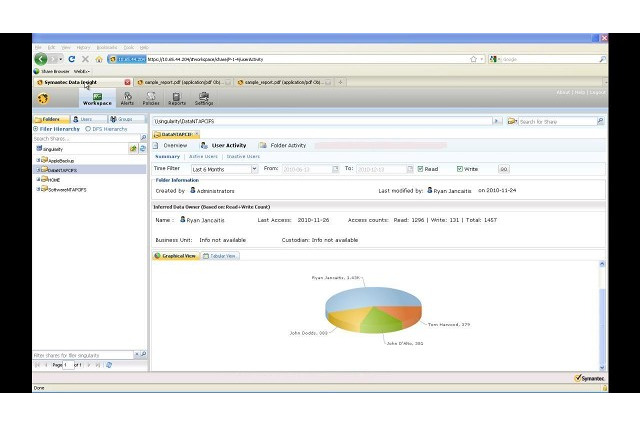Switch to the Folders tab
640x426 pixels.
[x=51, y=119]
